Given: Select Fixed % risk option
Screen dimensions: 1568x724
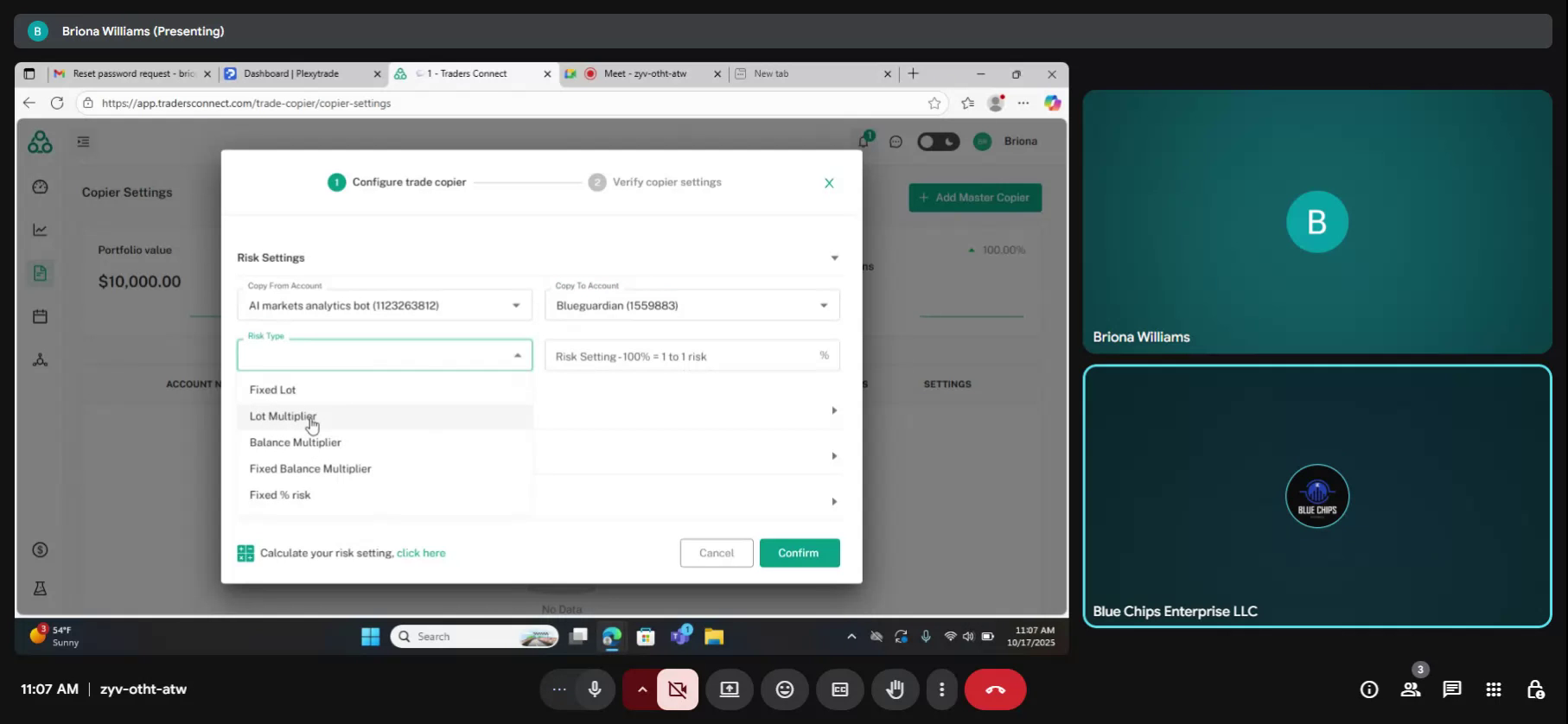Looking at the screenshot, I should [x=385, y=495].
